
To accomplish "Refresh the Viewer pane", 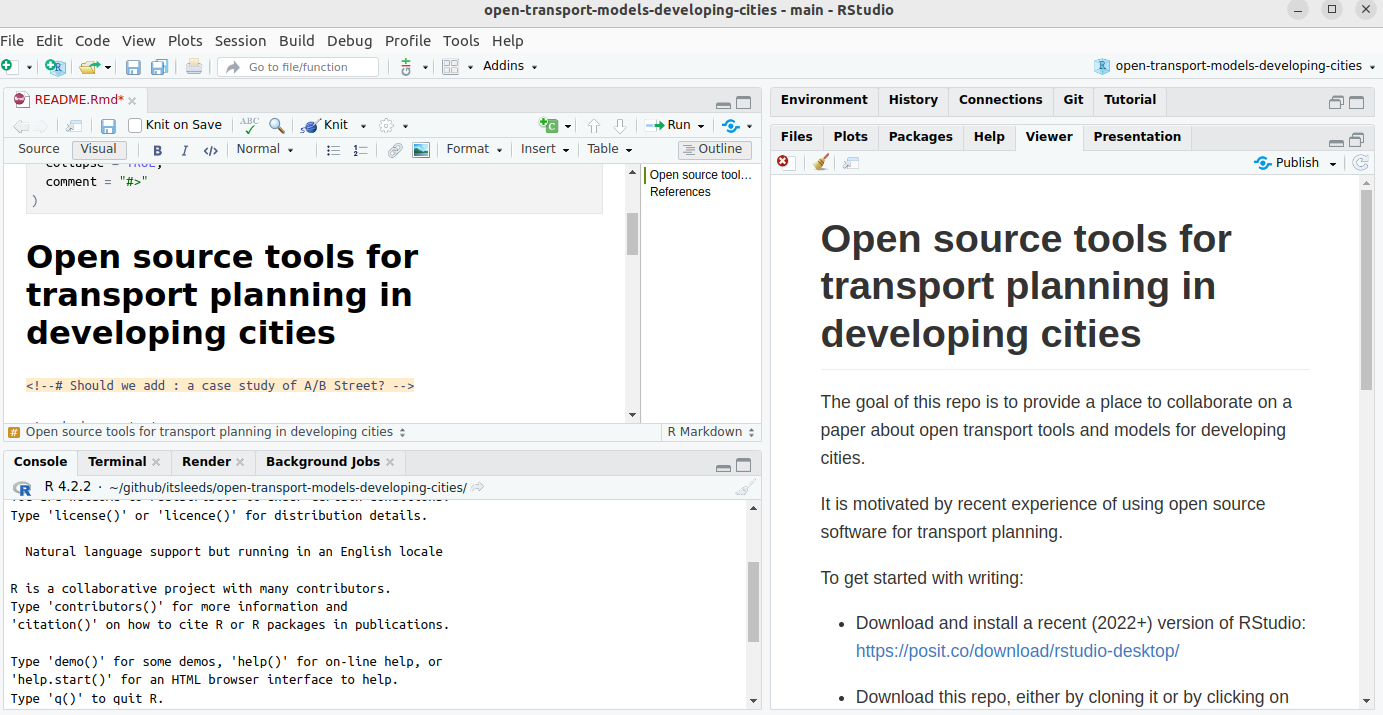I will (1360, 162).
